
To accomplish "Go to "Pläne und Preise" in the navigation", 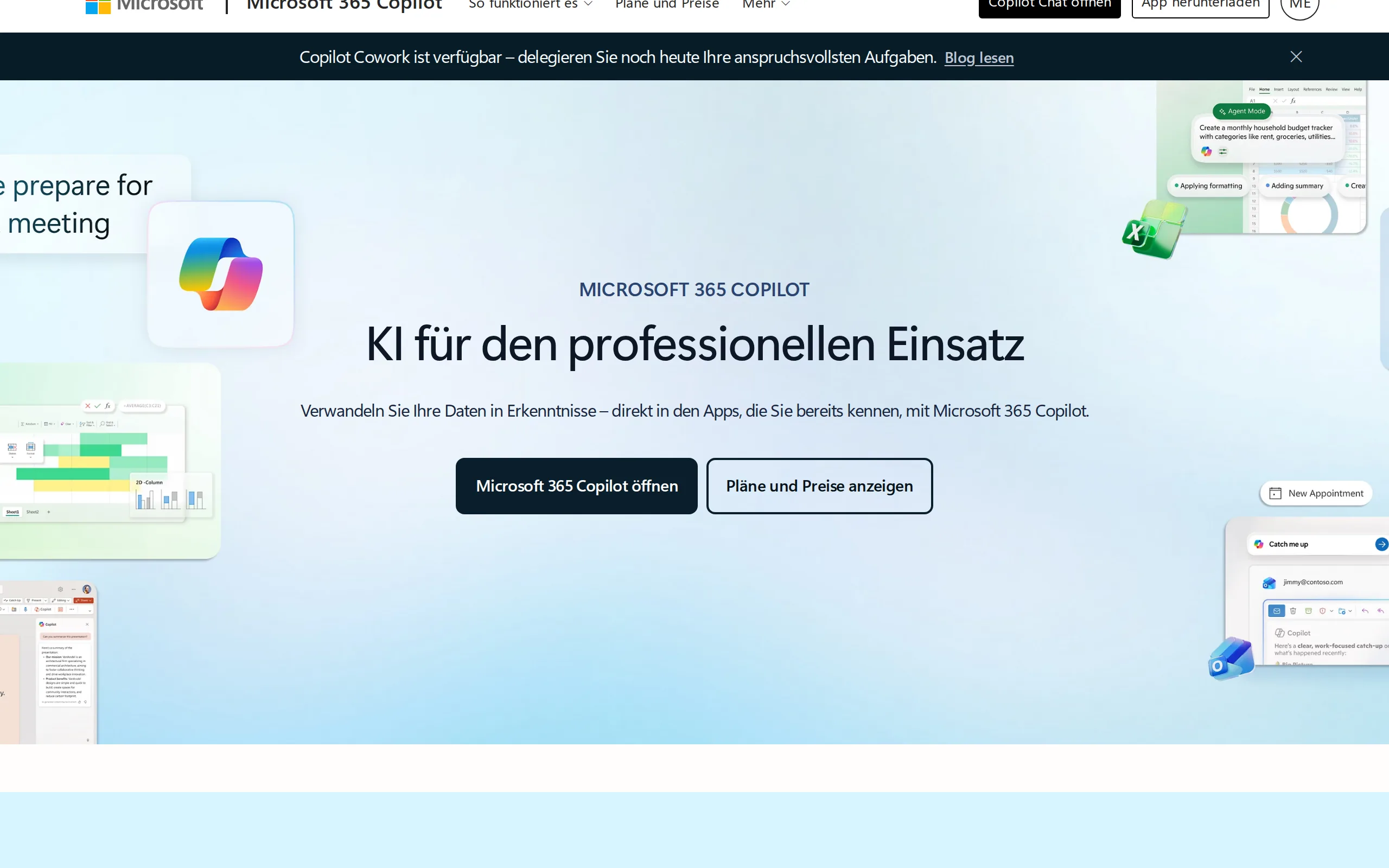I will [667, 4].
